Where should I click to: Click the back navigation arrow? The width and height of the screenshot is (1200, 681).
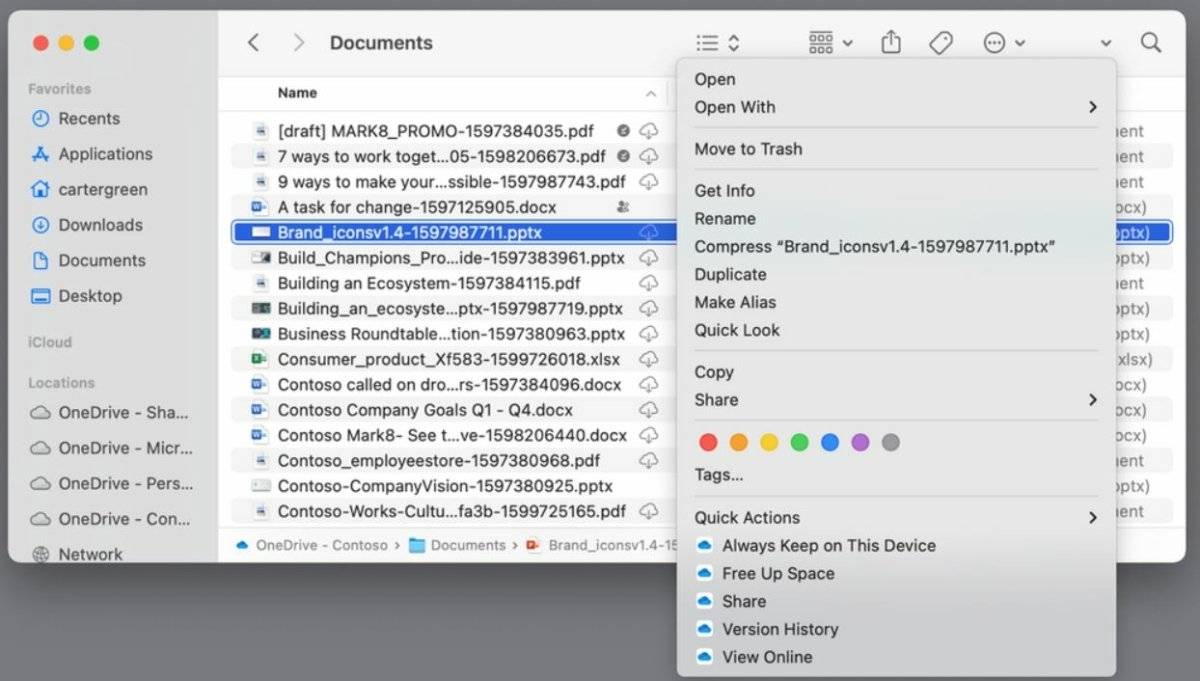tap(253, 42)
